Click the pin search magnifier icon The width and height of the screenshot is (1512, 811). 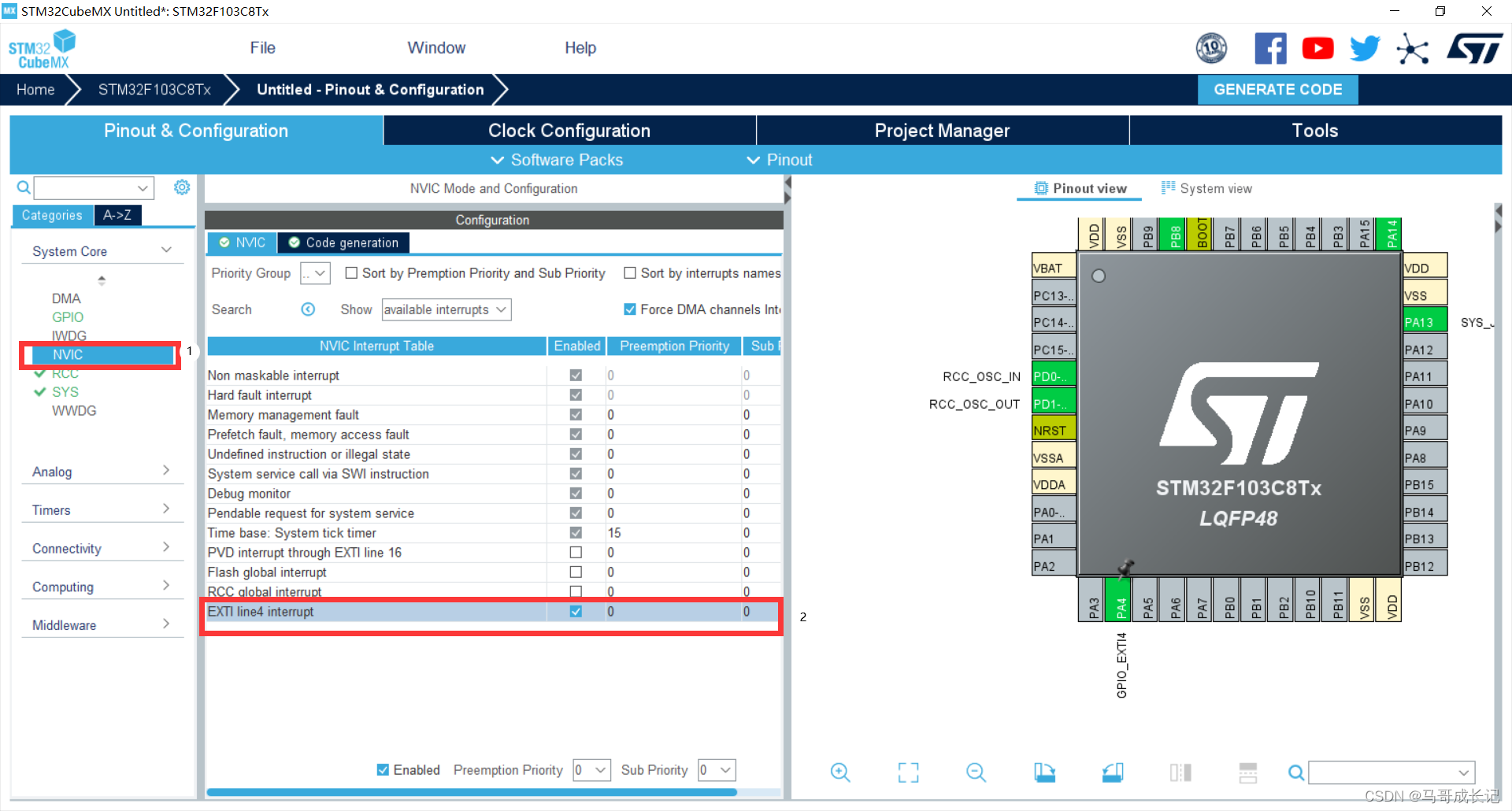pyautogui.click(x=1295, y=772)
